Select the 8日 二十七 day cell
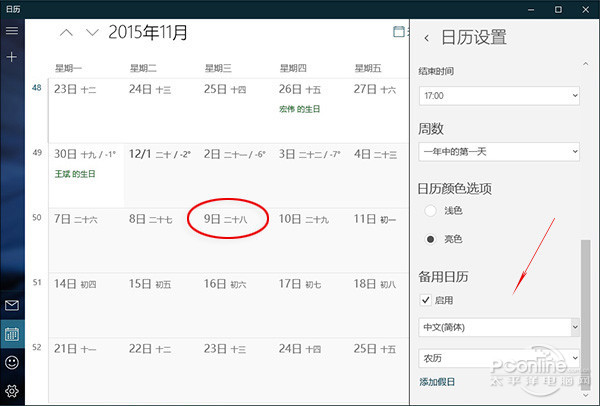 click(161, 240)
